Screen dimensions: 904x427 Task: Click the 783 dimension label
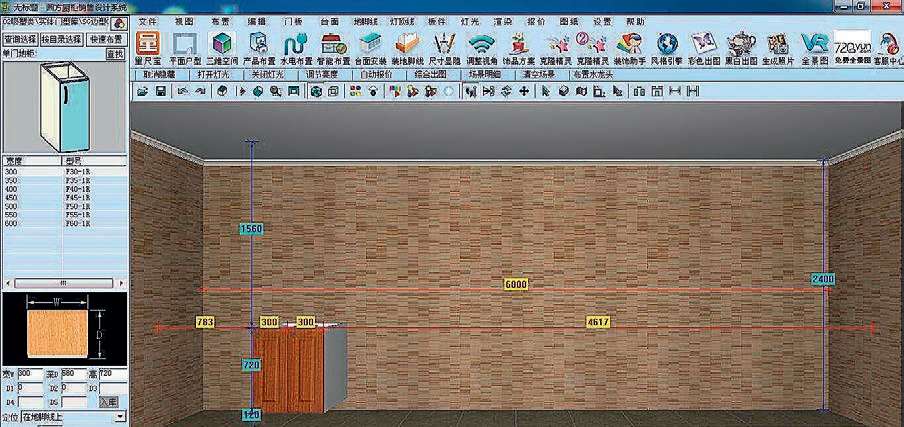point(205,322)
